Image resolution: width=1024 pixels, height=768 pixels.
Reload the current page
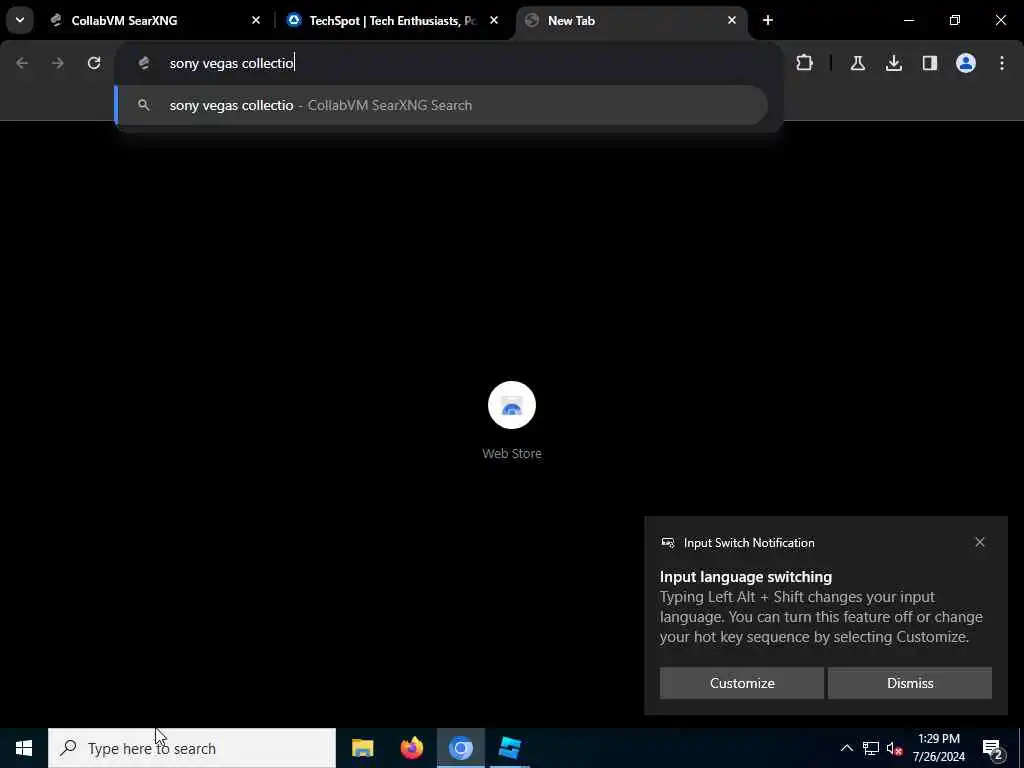pos(94,63)
